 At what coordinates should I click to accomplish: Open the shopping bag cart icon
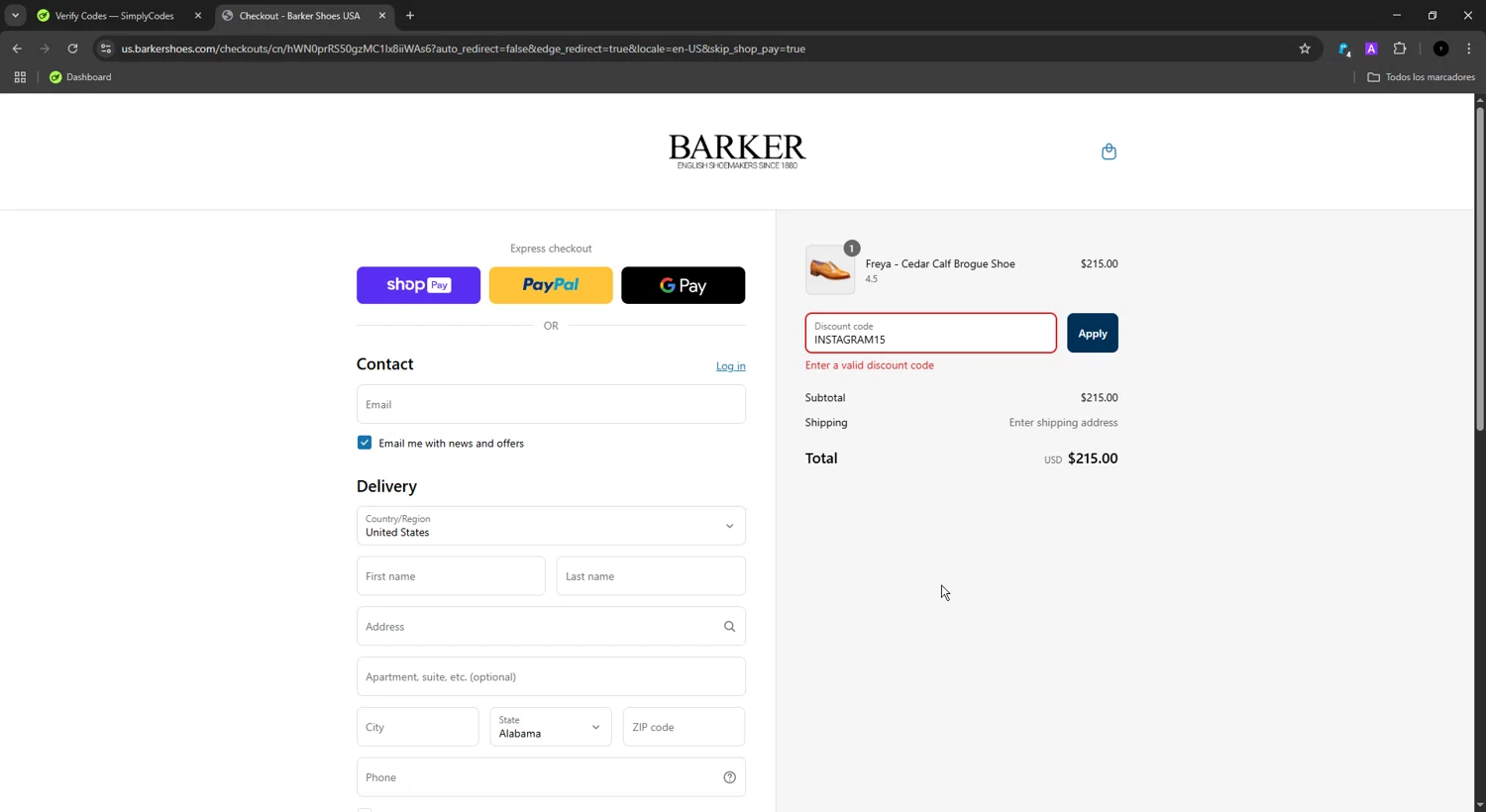[1109, 152]
